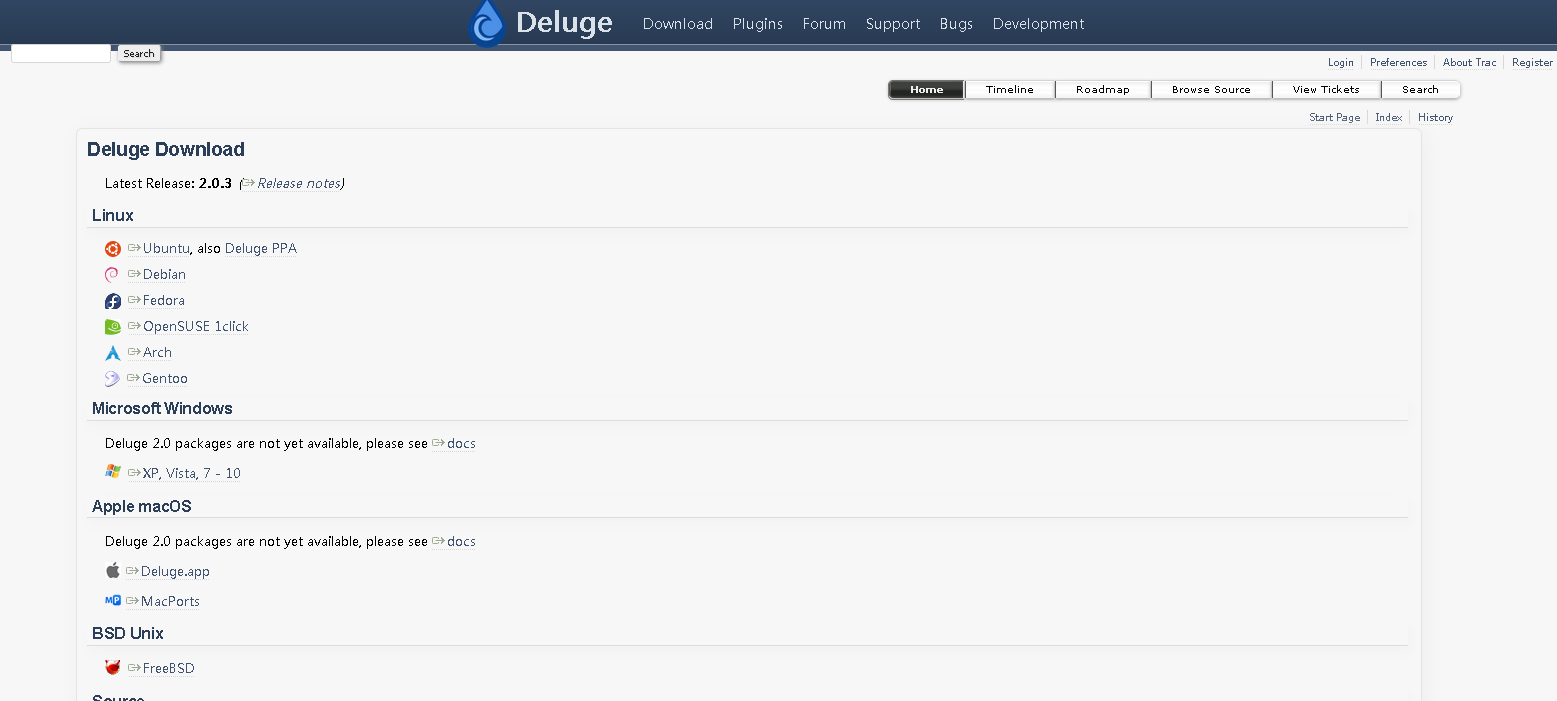Click the Deluge water drop logo

tap(487, 24)
